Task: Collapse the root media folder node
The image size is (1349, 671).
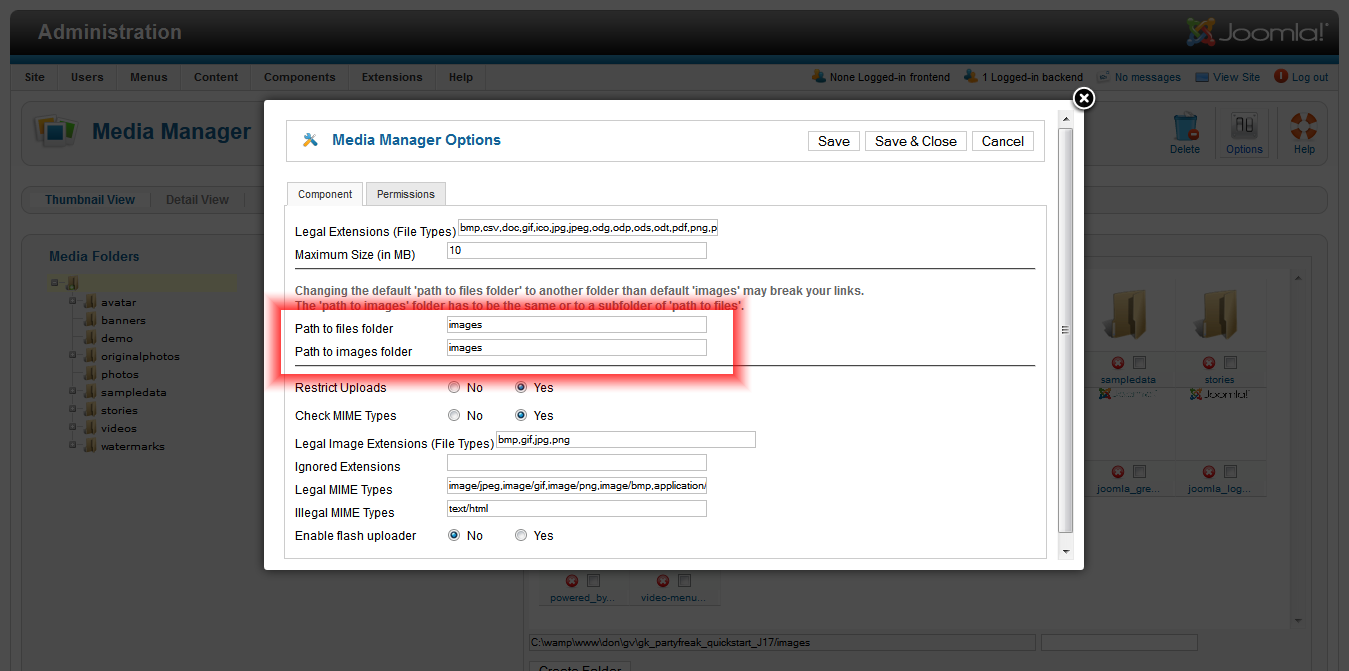Action: 55,284
